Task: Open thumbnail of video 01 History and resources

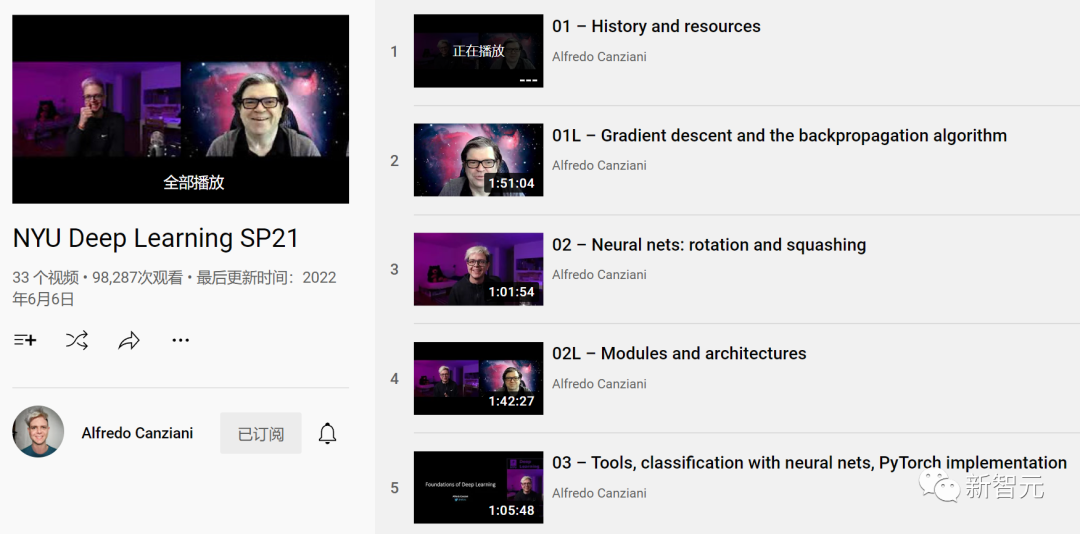Action: (478, 51)
